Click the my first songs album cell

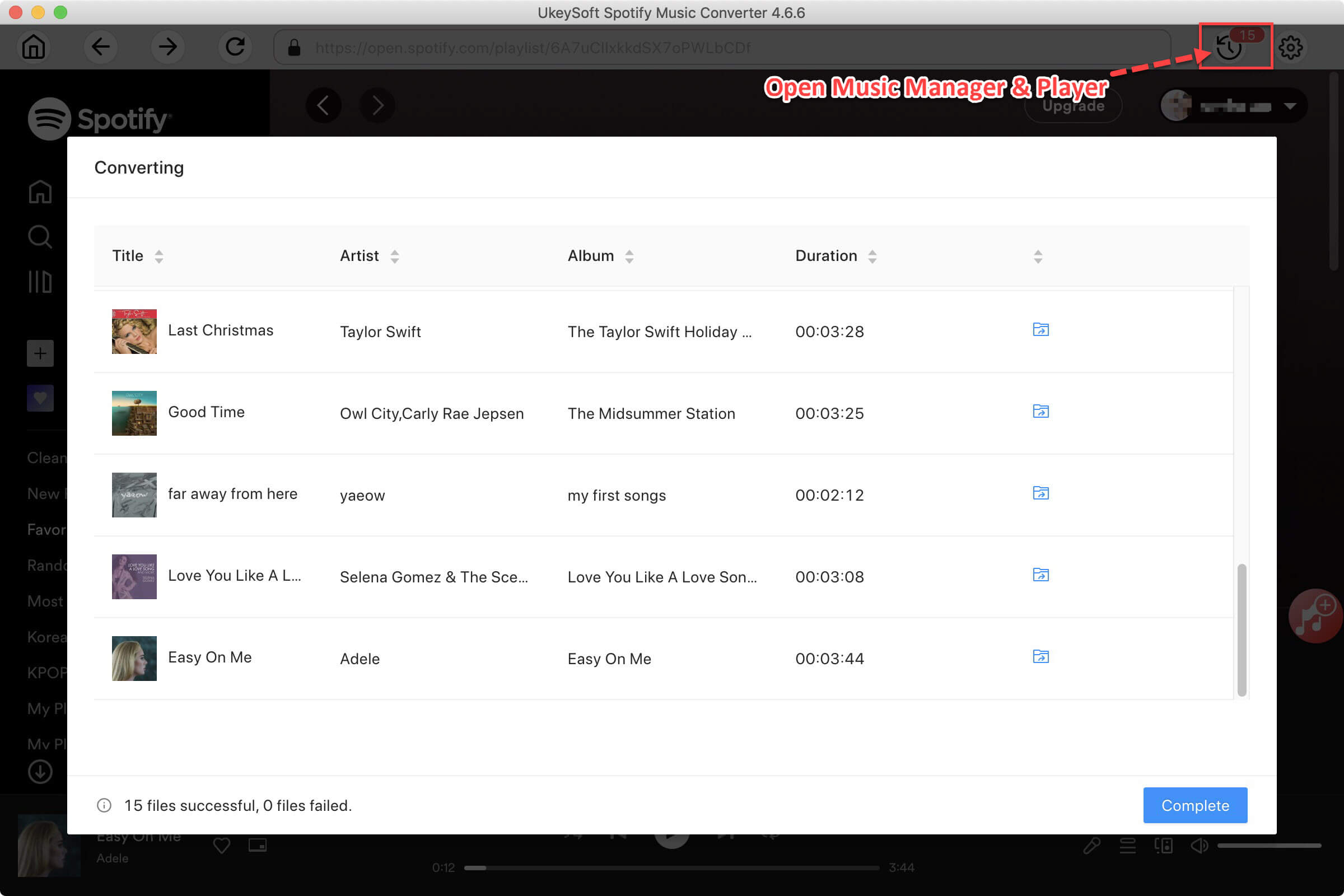coord(617,495)
